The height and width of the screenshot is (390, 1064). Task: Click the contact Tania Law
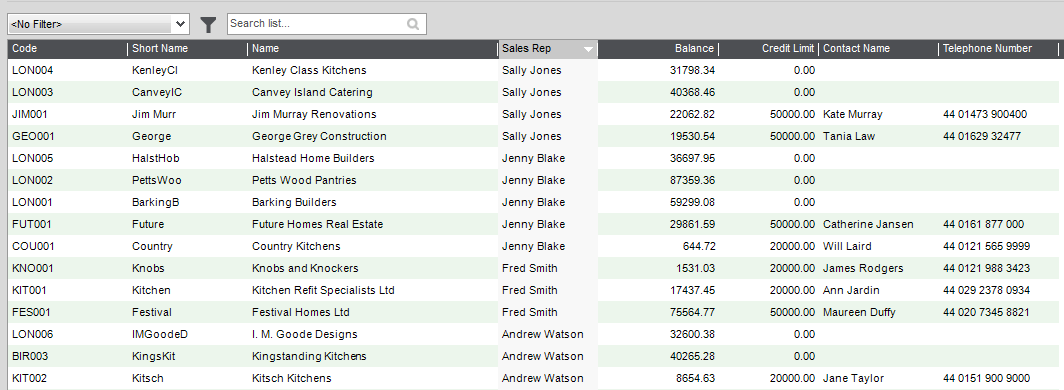pyautogui.click(x=849, y=136)
